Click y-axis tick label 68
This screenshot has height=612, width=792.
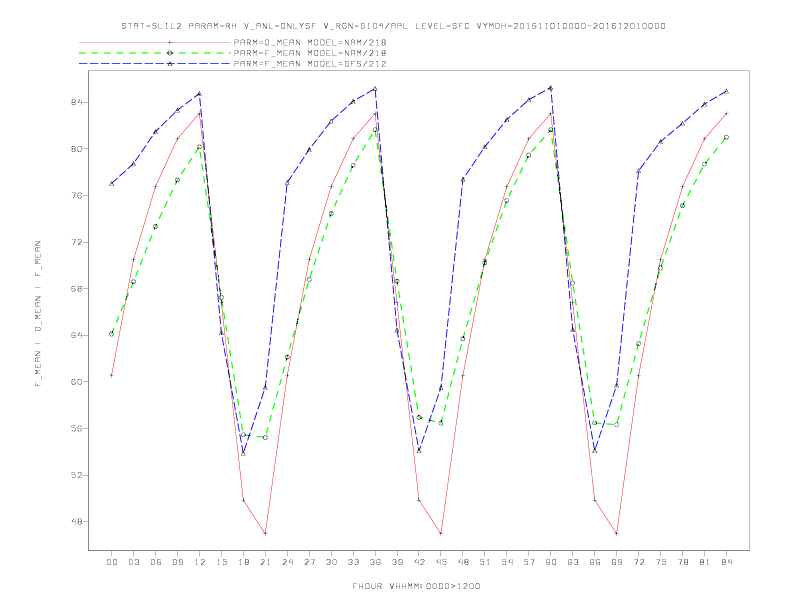click(76, 289)
